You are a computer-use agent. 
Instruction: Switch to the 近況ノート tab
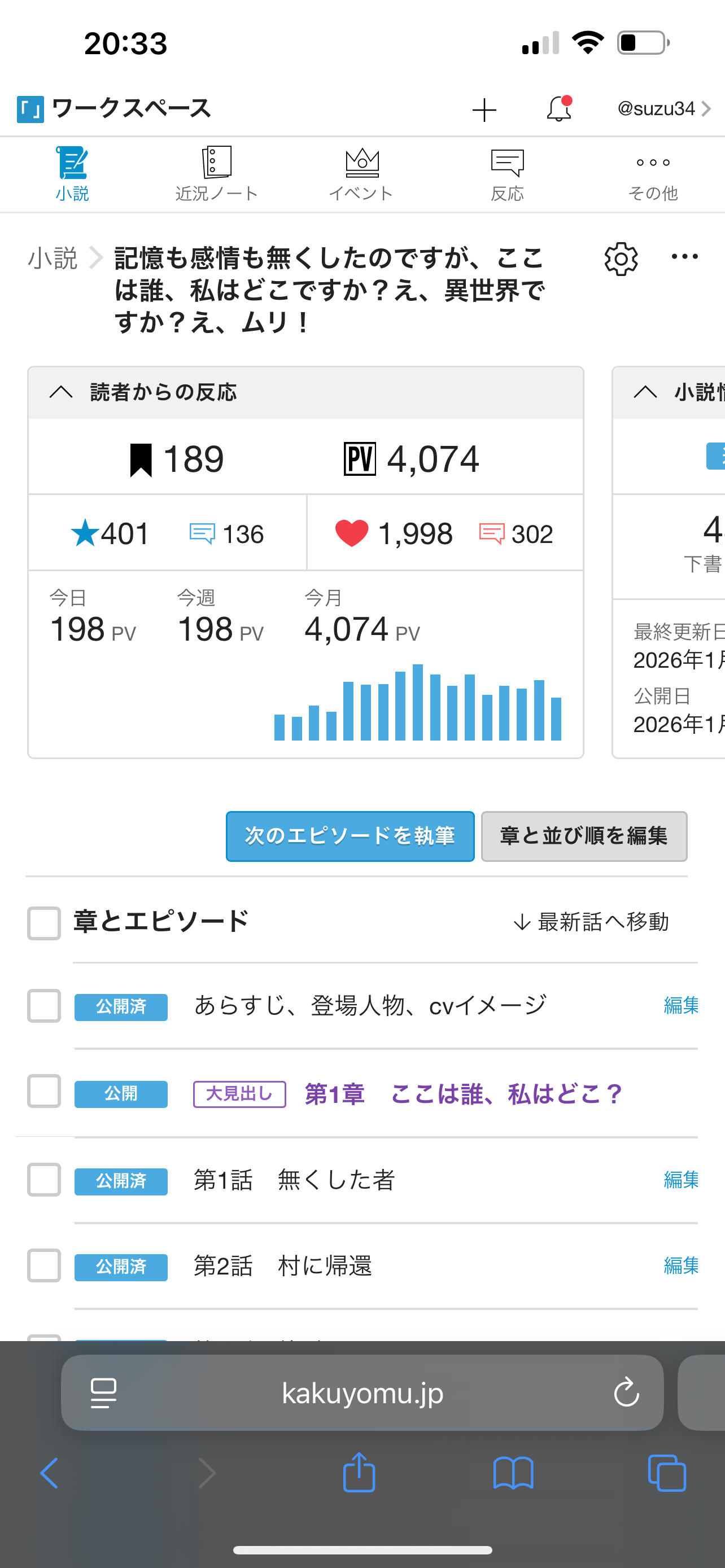[x=217, y=174]
